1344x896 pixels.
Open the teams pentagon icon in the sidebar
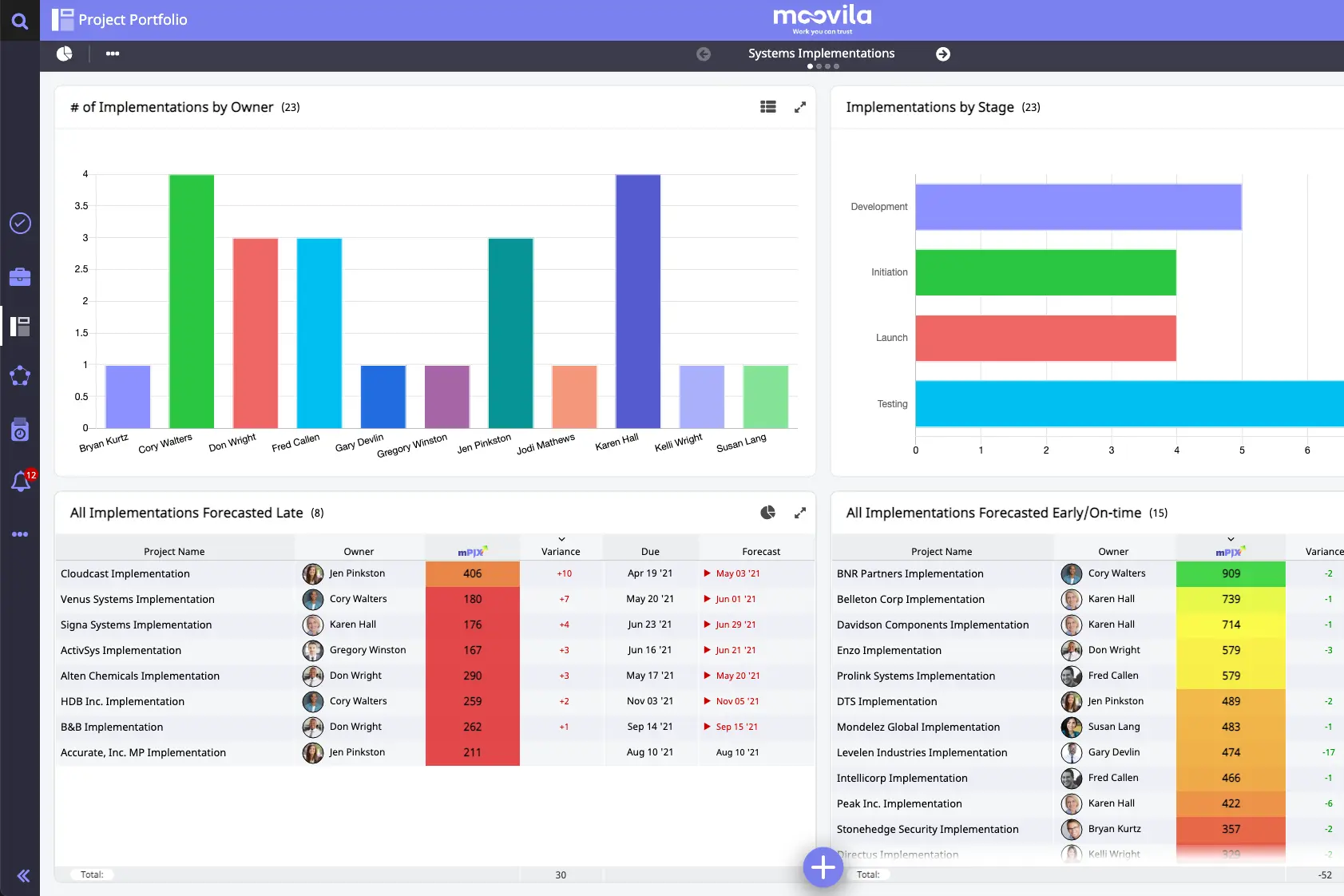20,375
